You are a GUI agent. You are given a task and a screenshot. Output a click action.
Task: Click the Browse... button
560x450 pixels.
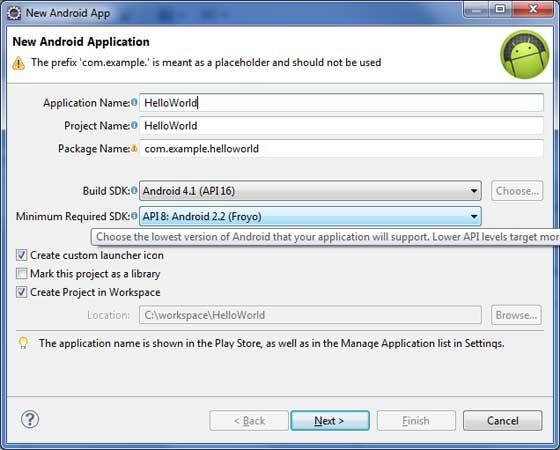point(516,315)
